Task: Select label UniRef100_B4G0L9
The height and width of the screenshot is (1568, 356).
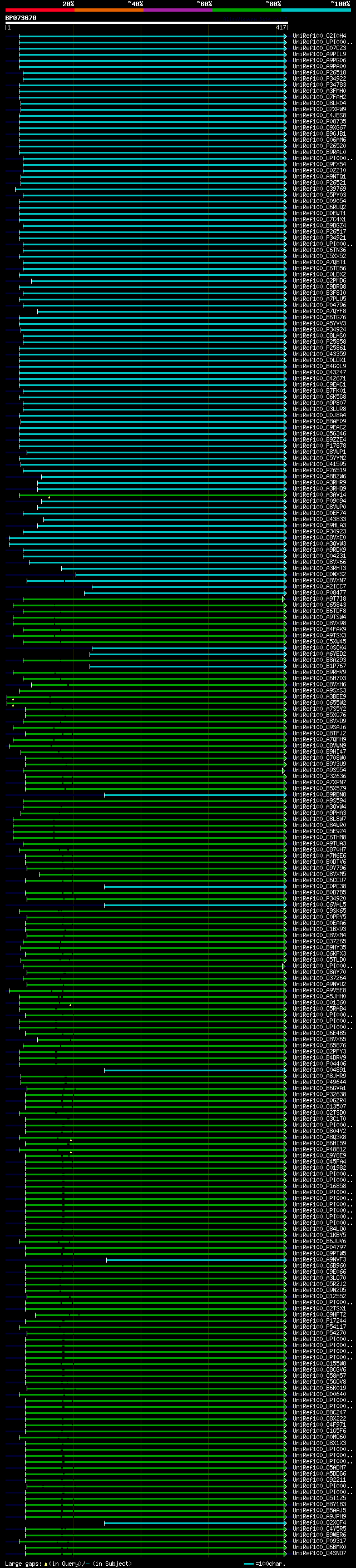Action: [319, 367]
